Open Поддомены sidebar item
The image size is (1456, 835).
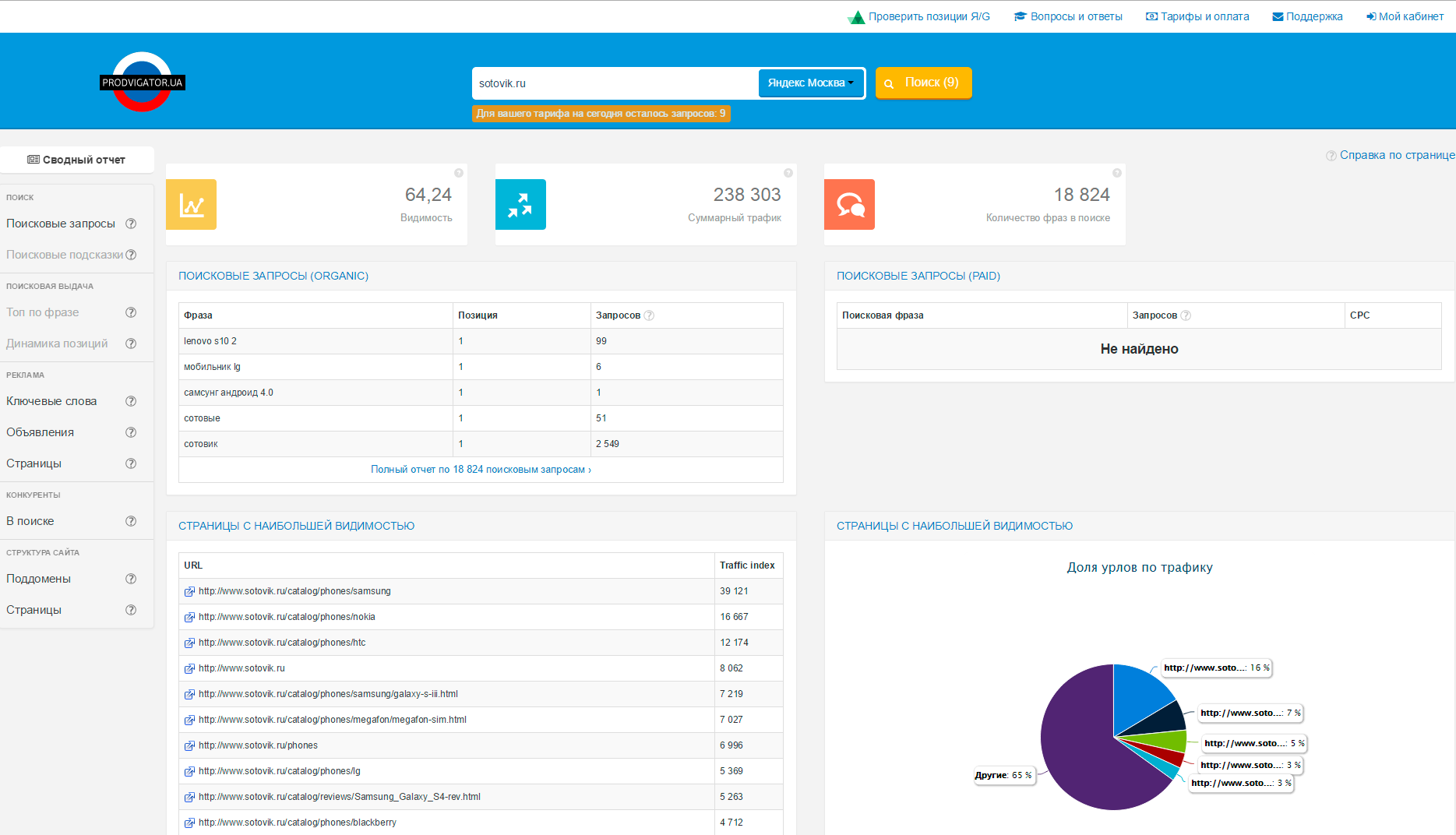coord(38,579)
